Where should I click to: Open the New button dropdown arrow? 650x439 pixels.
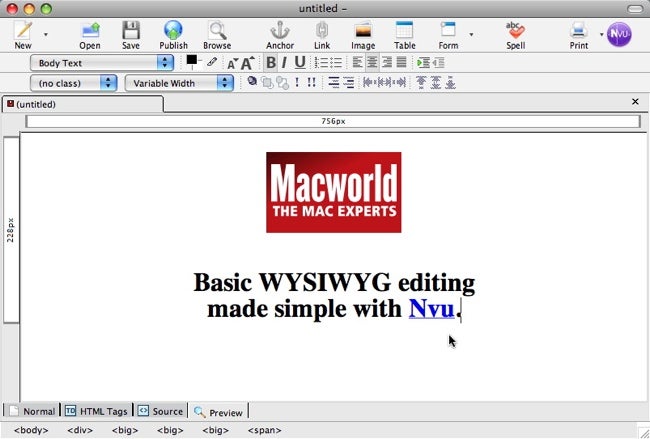pyautogui.click(x=46, y=34)
